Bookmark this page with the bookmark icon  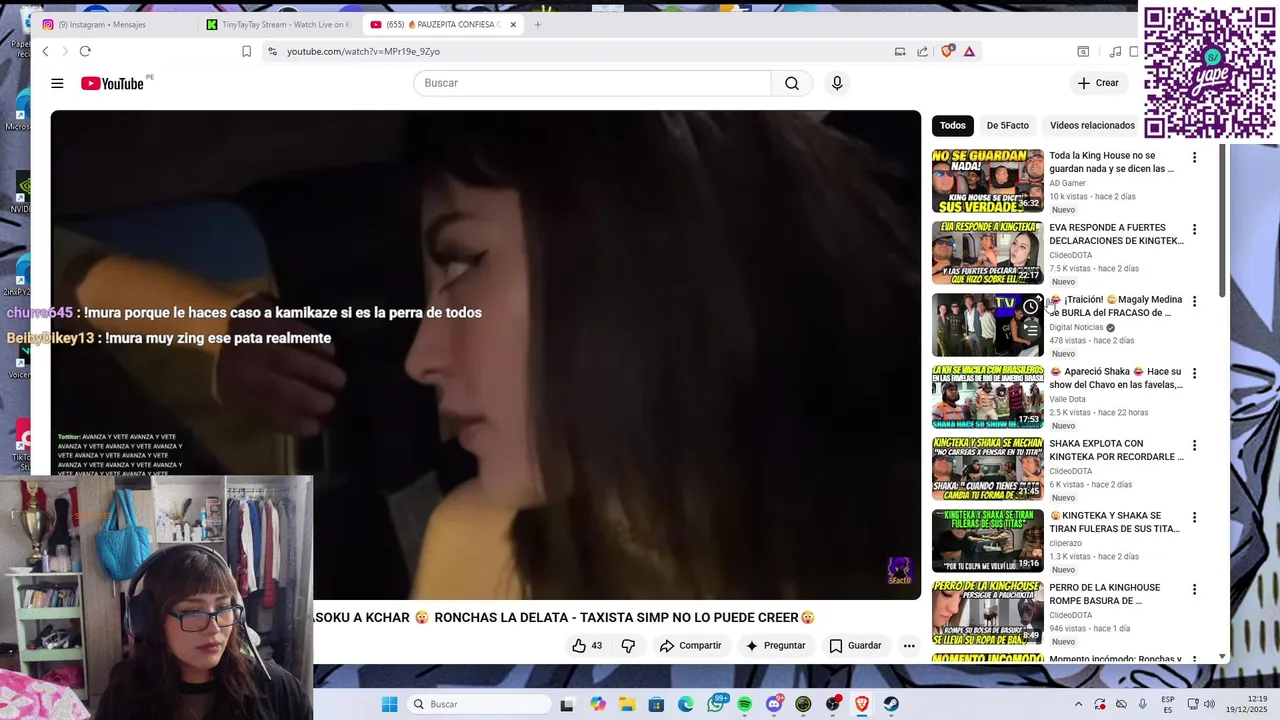(x=246, y=51)
